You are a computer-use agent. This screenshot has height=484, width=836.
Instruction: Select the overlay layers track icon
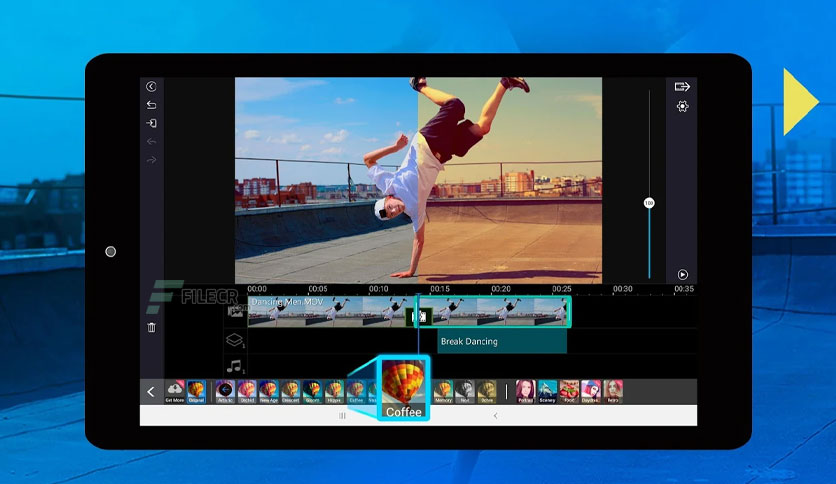pos(235,340)
